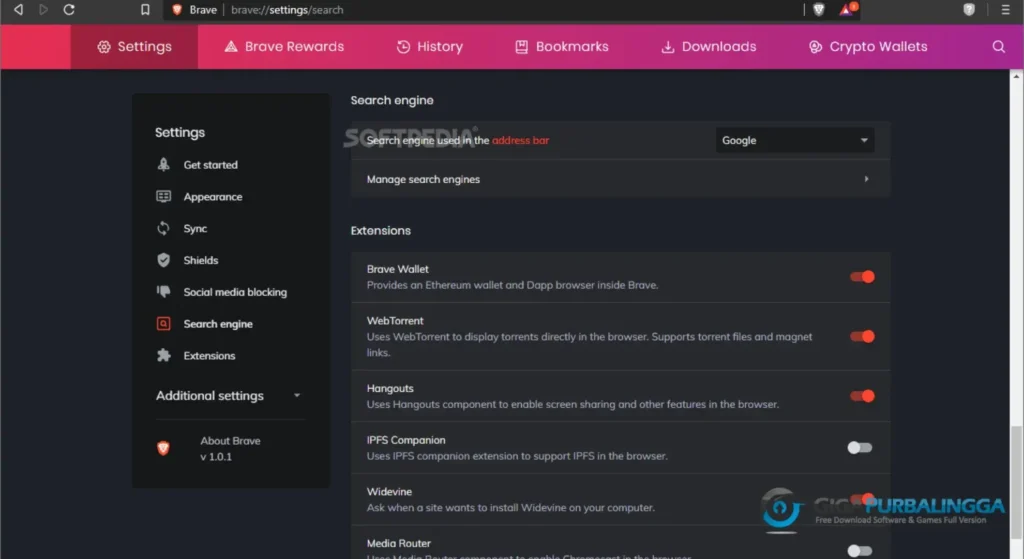Switch to the Settings tab

click(x=135, y=47)
